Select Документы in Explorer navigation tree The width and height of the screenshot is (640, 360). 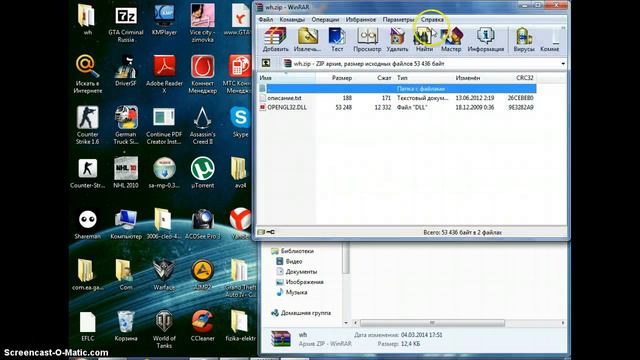pos(297,271)
